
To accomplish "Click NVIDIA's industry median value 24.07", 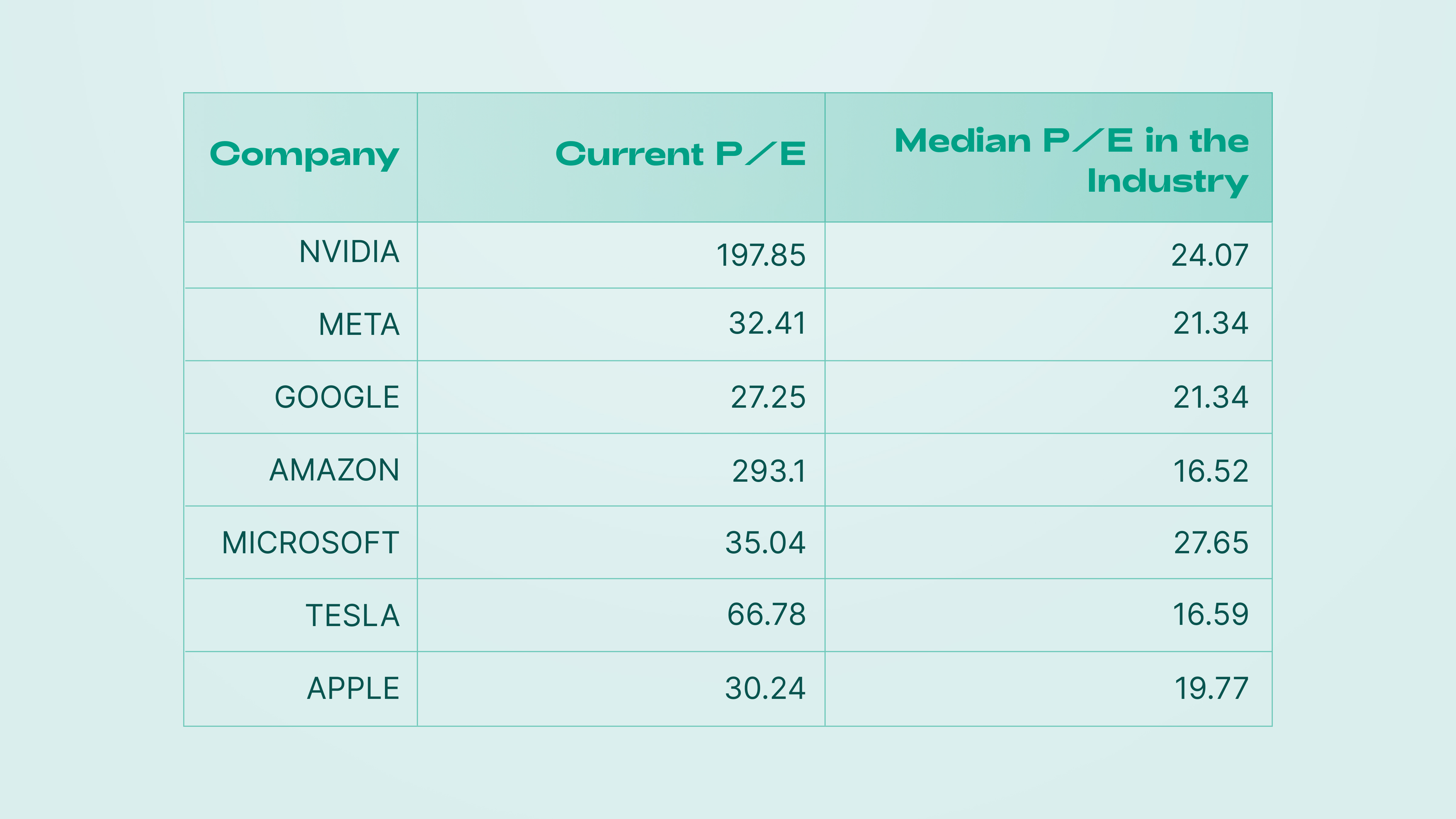I will point(1210,255).
